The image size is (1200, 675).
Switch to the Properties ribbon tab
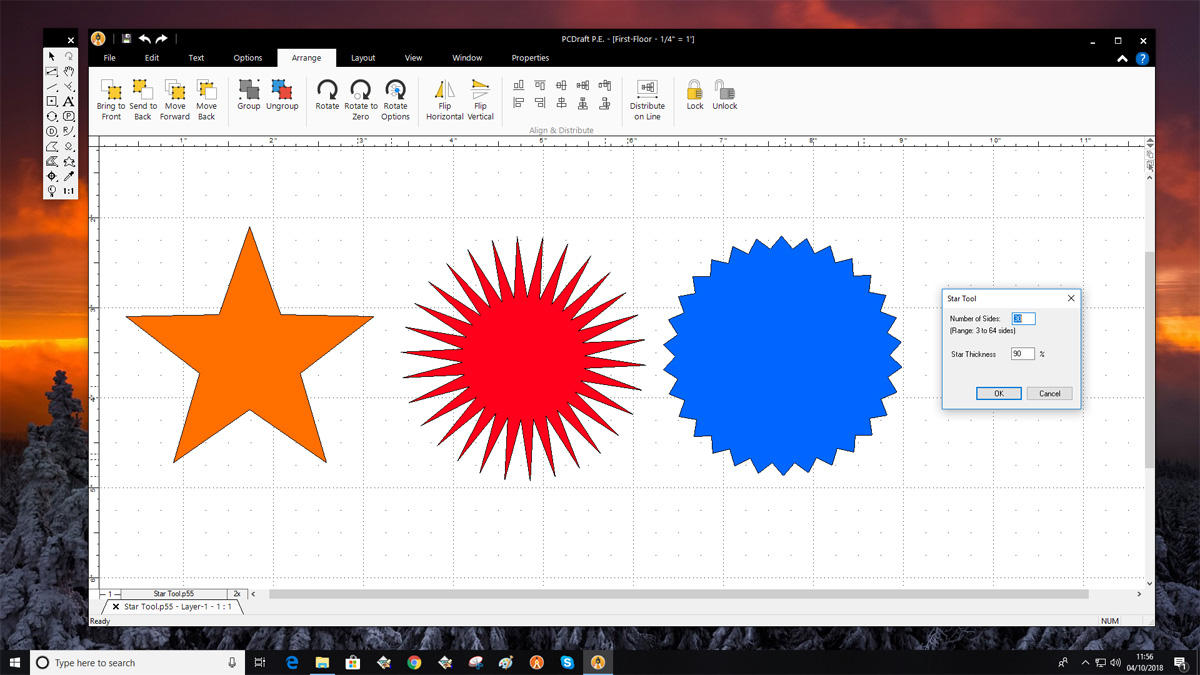coord(530,58)
